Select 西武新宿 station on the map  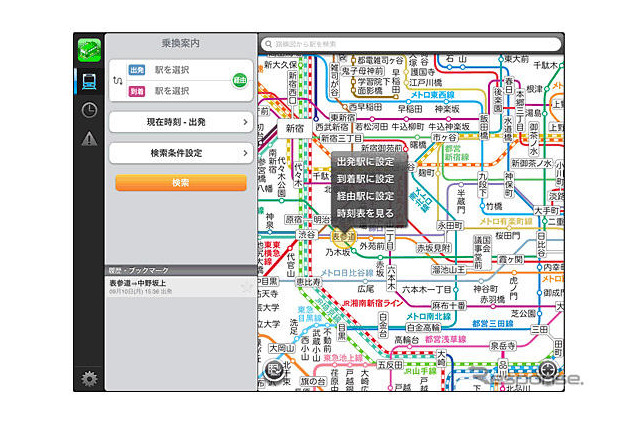coord(331,127)
